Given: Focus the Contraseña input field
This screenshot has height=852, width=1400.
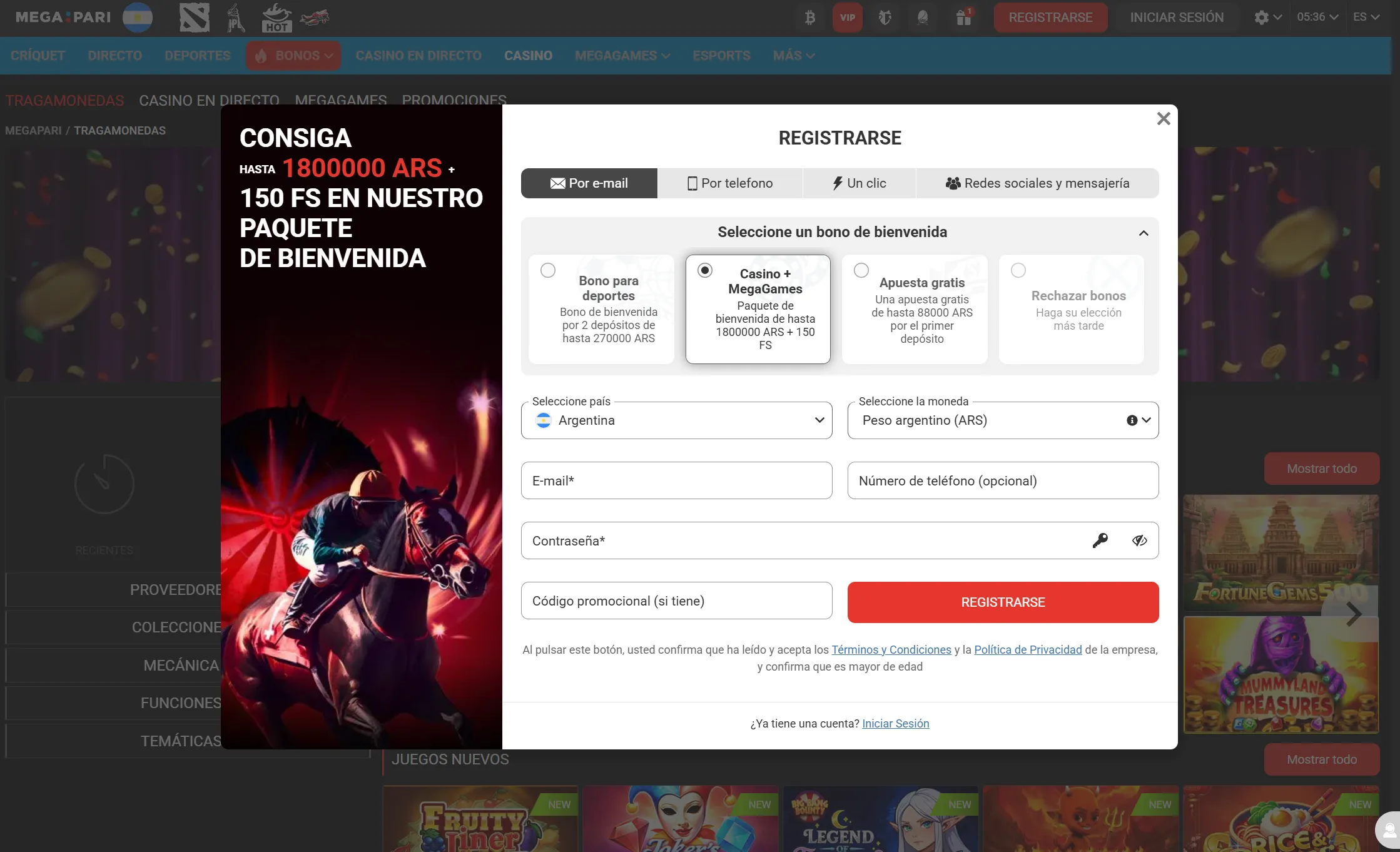Looking at the screenshot, I should click(x=839, y=540).
